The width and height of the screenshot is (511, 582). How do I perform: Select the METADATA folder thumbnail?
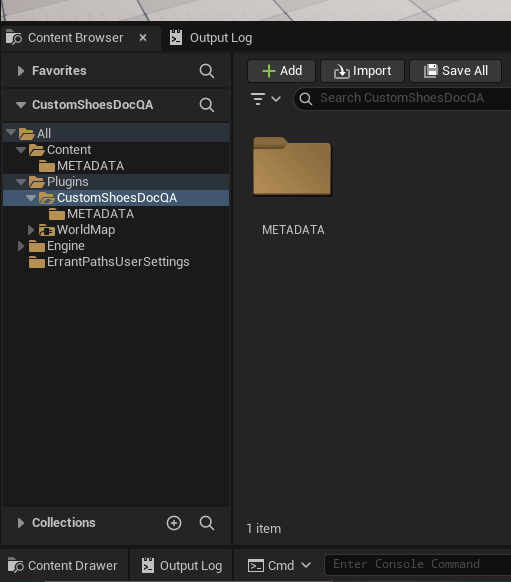click(x=292, y=166)
